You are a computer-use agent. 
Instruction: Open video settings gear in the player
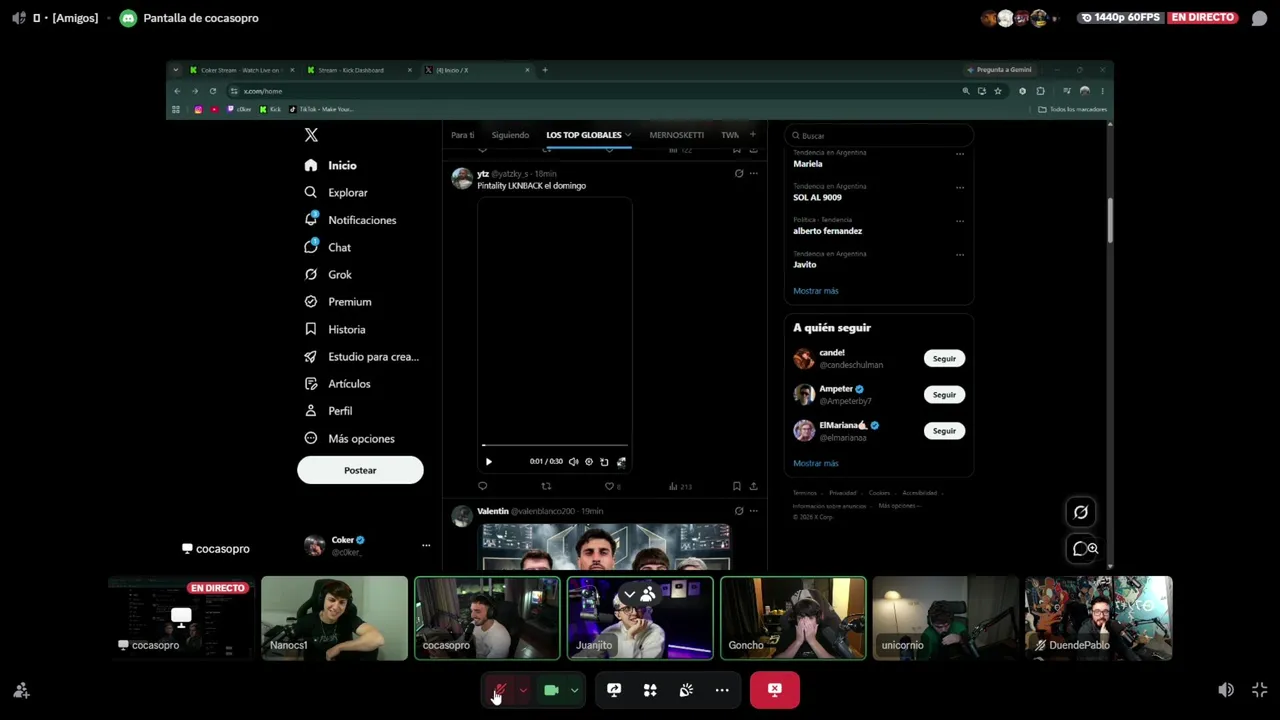tap(589, 462)
